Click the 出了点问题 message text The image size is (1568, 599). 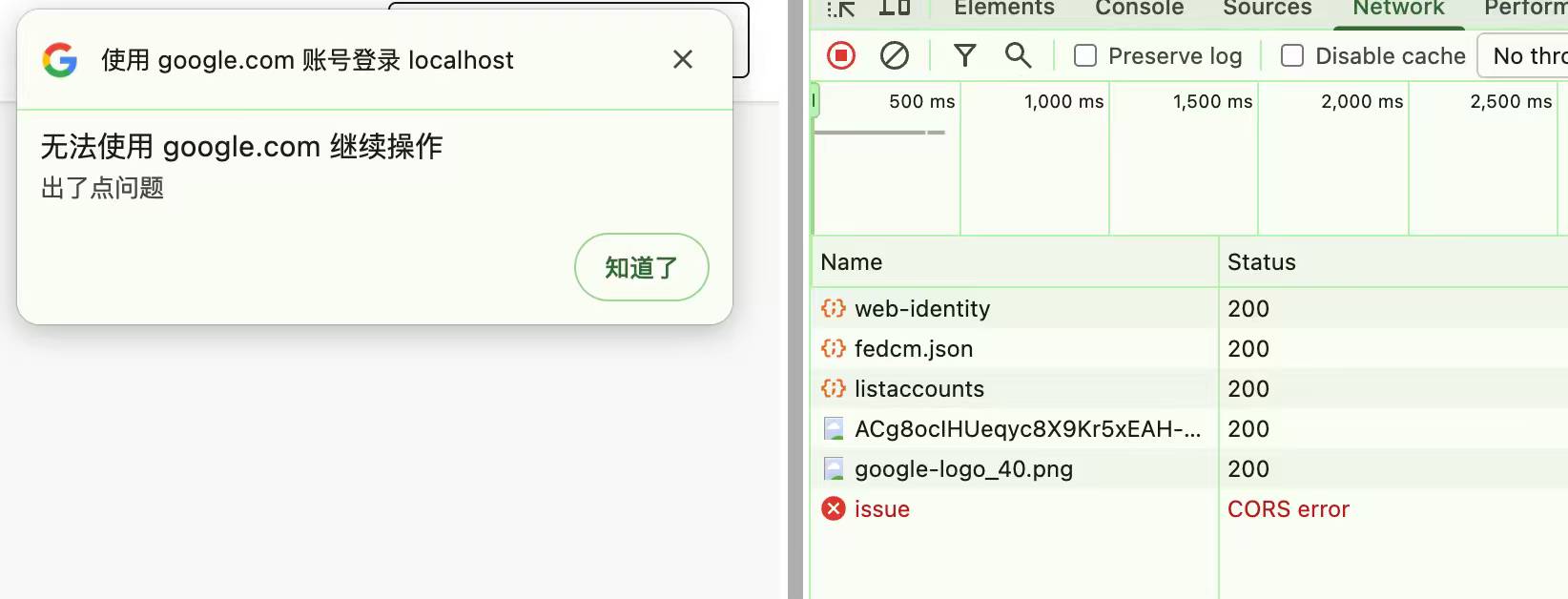point(102,188)
